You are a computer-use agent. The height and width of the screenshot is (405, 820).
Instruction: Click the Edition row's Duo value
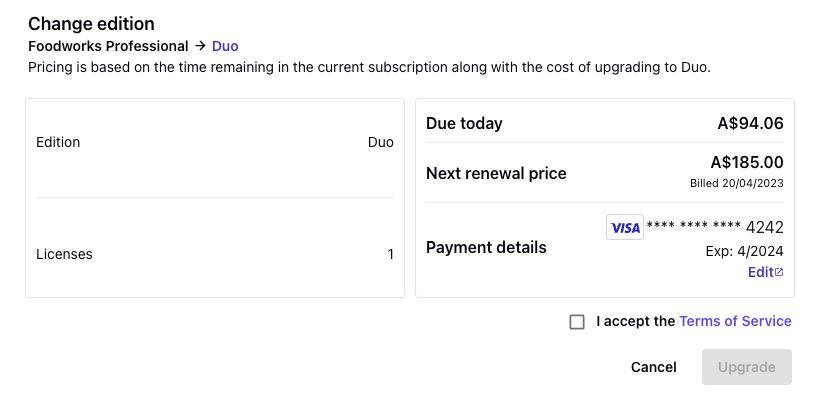click(381, 142)
